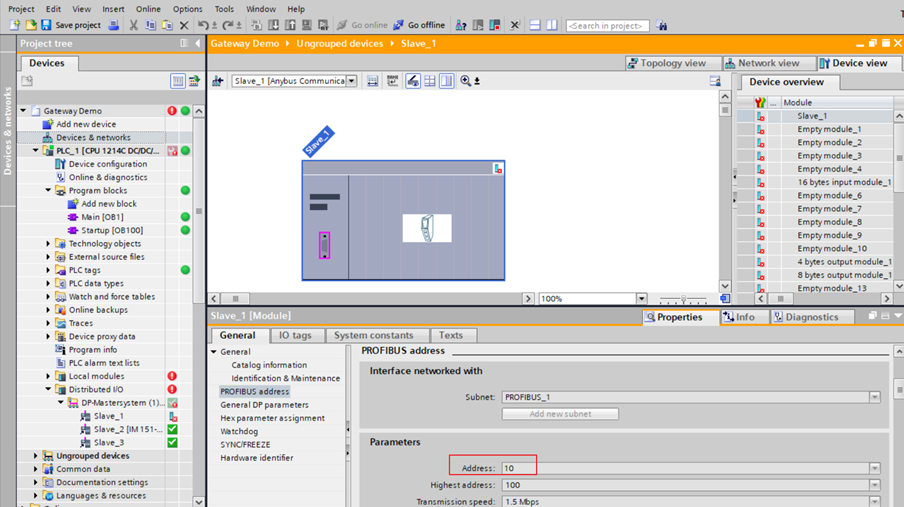This screenshot has width=904, height=507.
Task: Expand the Technology objects tree node
Action: point(48,243)
